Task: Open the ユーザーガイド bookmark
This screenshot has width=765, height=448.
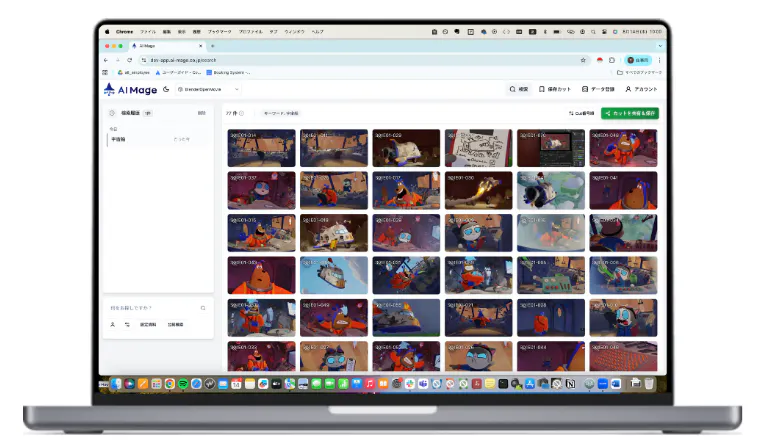Action: point(178,72)
